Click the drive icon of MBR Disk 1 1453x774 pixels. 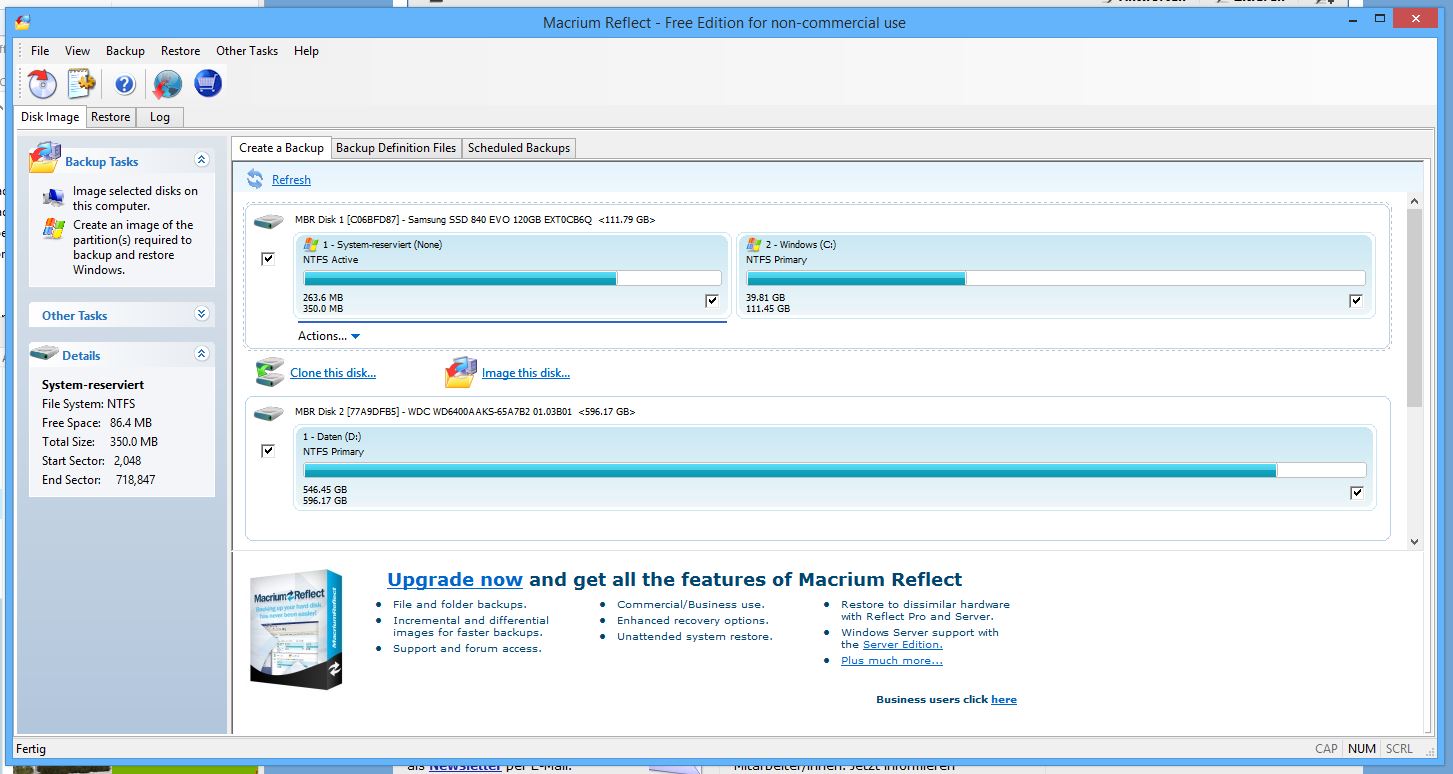268,220
